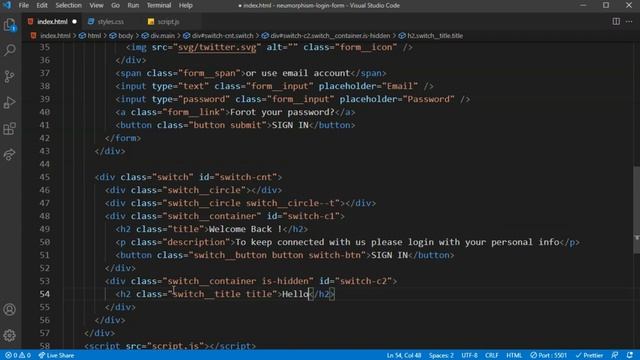This screenshot has width=640, height=360.
Task: Switch to the script.js tab
Action: pyautogui.click(x=168, y=22)
